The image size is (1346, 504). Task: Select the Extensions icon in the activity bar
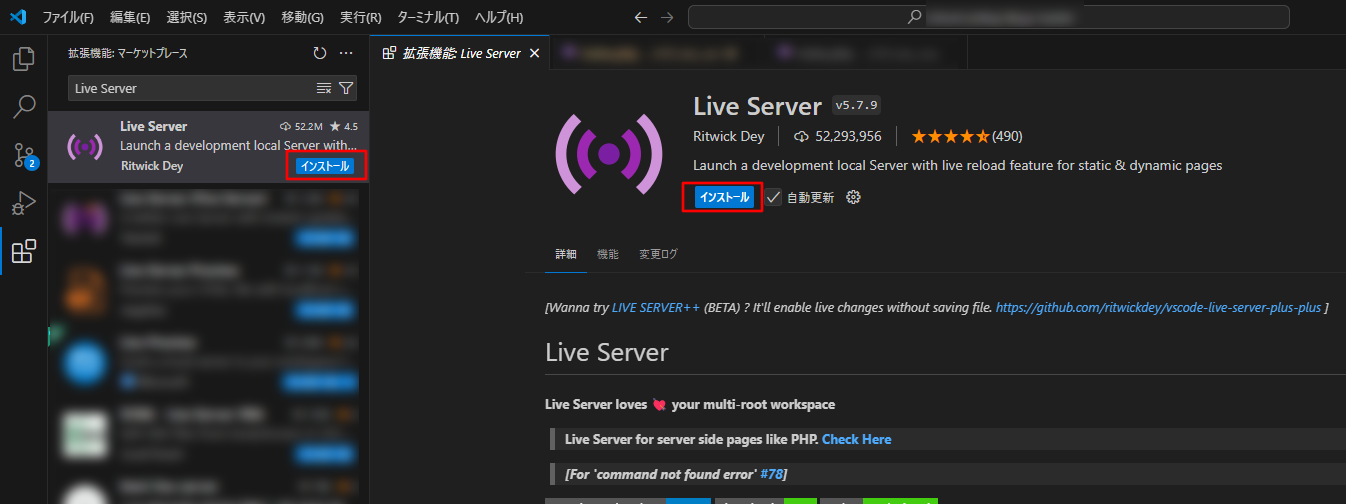click(x=23, y=251)
